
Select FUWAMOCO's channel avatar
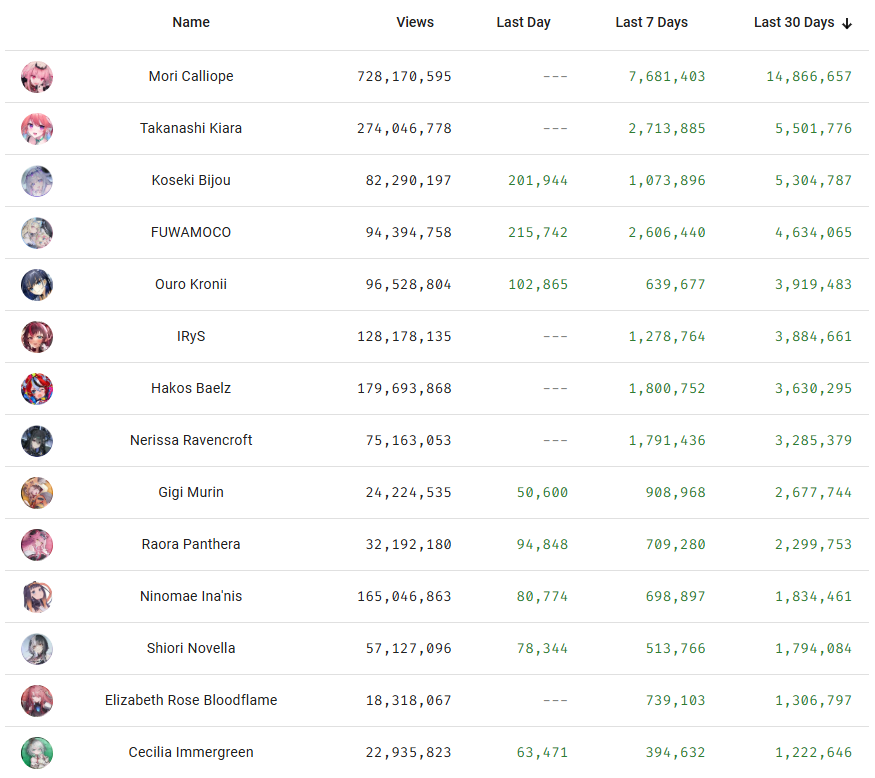click(37, 233)
